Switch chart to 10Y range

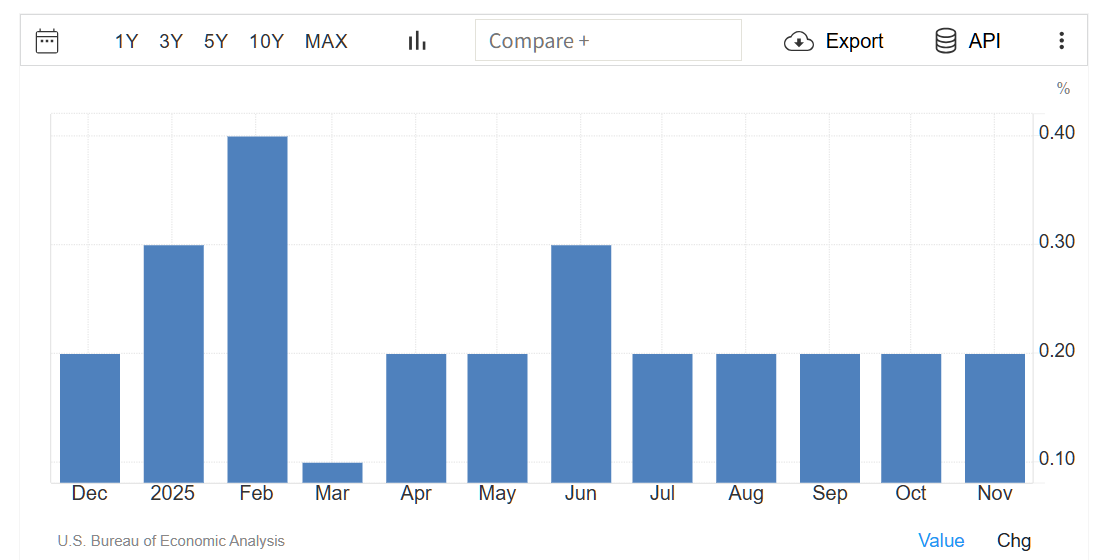(267, 41)
